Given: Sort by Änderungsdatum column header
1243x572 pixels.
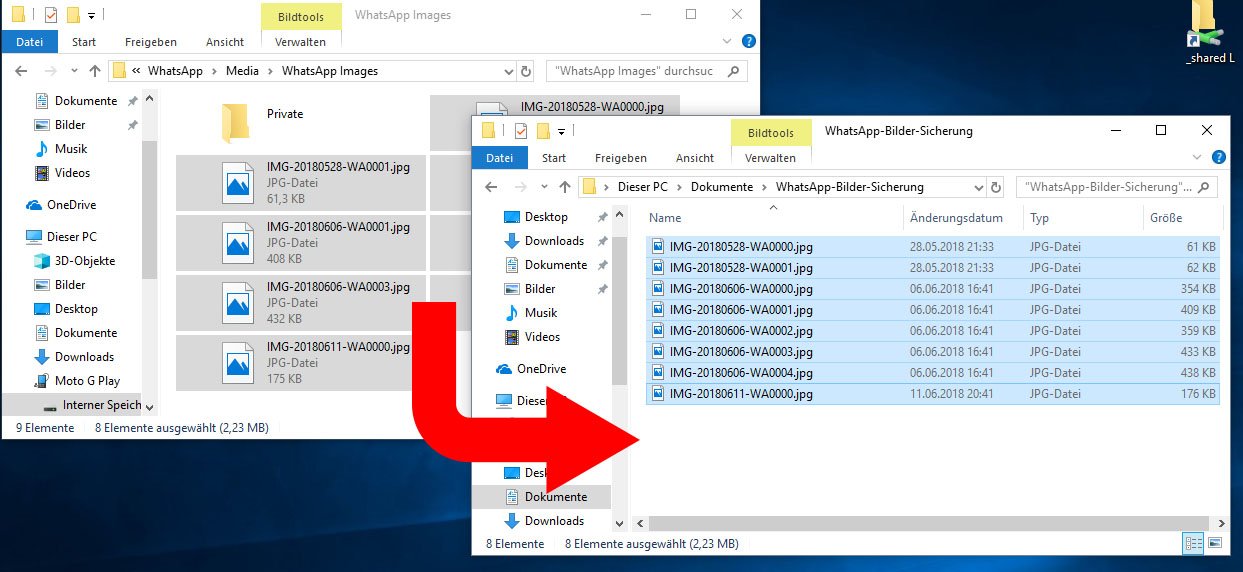Looking at the screenshot, I should pos(956,218).
